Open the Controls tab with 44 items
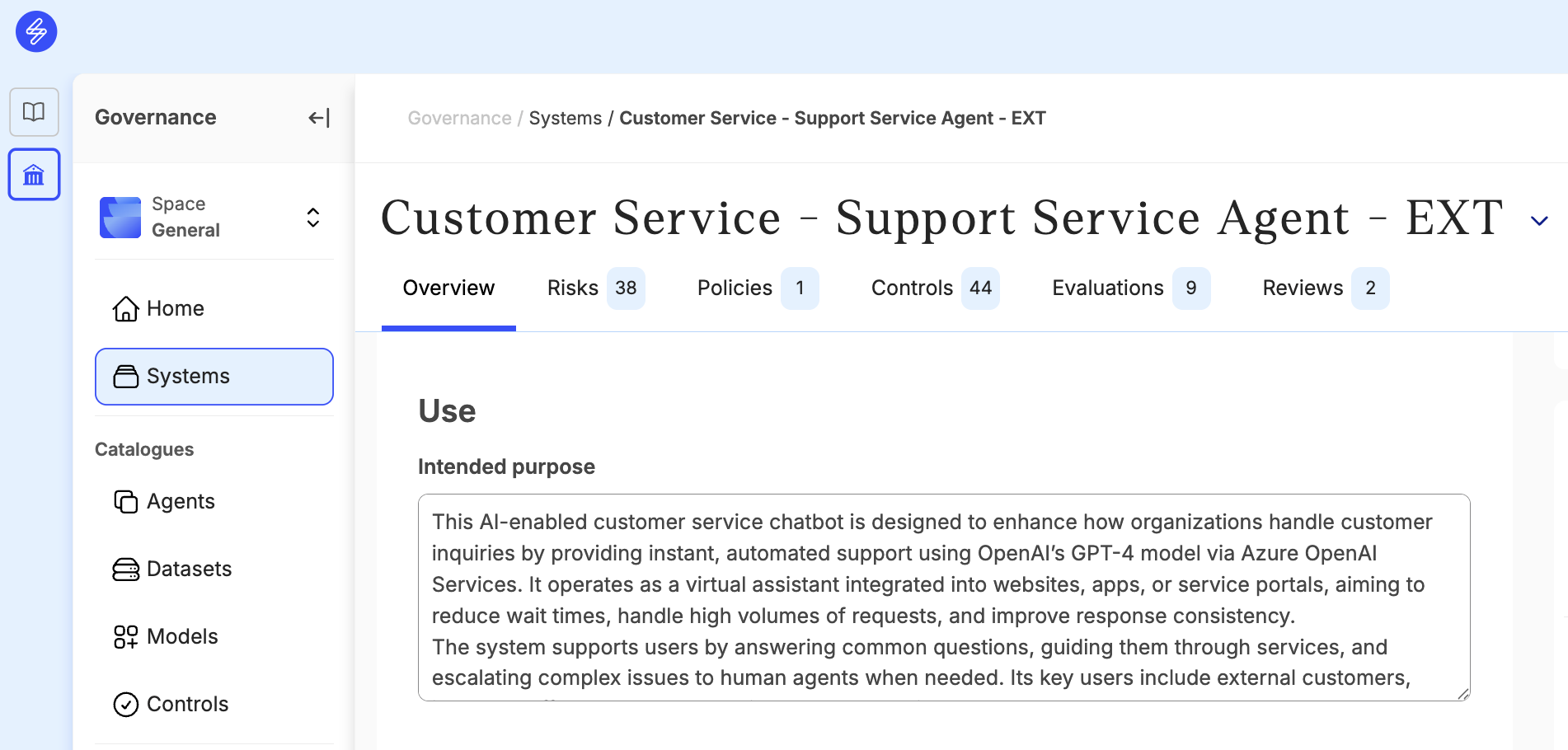 pyautogui.click(x=935, y=288)
